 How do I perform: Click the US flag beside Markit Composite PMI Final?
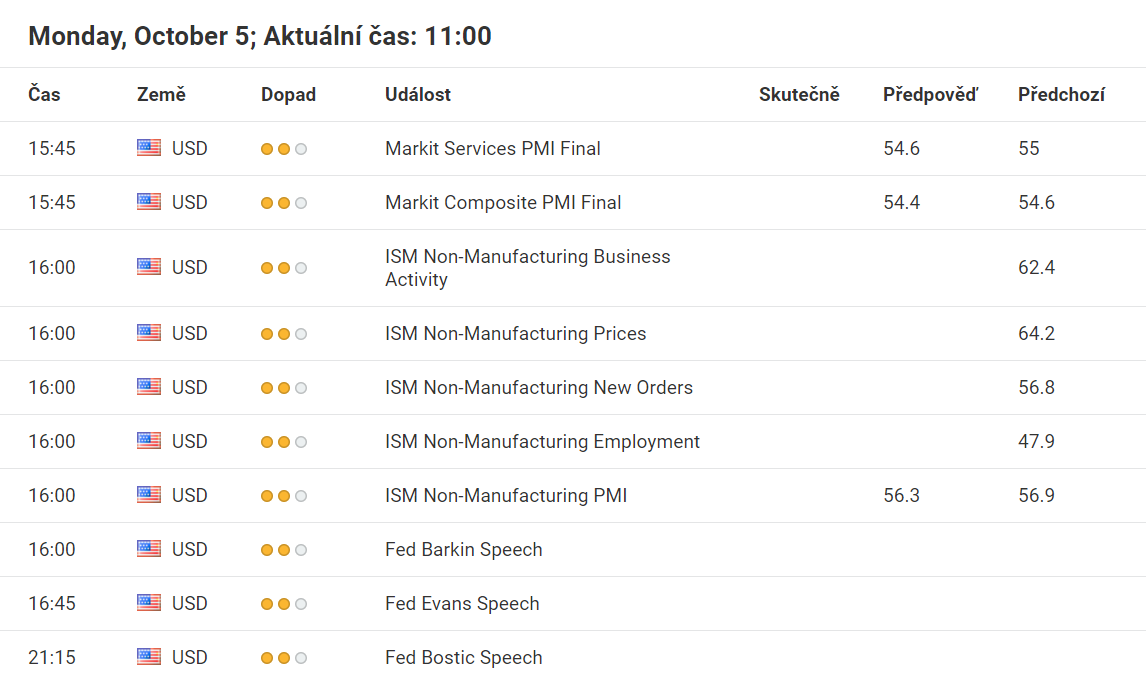pos(149,202)
